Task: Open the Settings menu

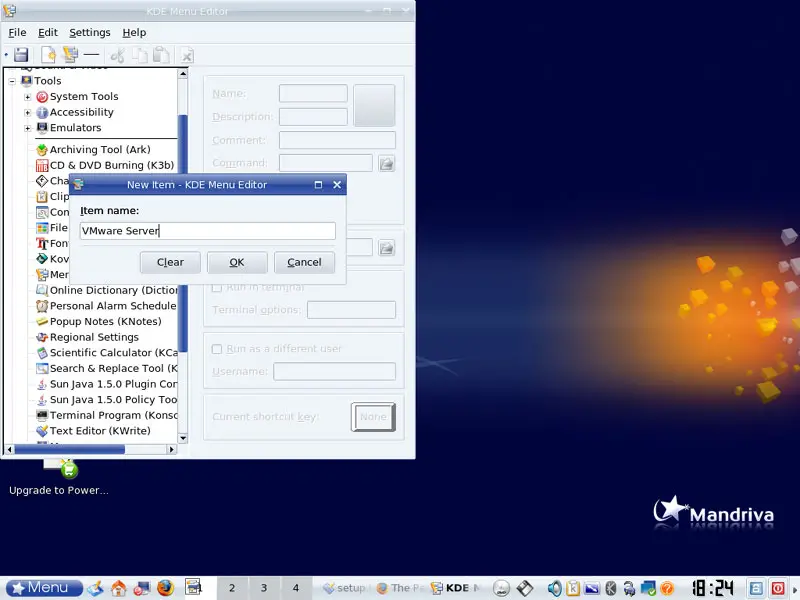Action: tap(89, 33)
